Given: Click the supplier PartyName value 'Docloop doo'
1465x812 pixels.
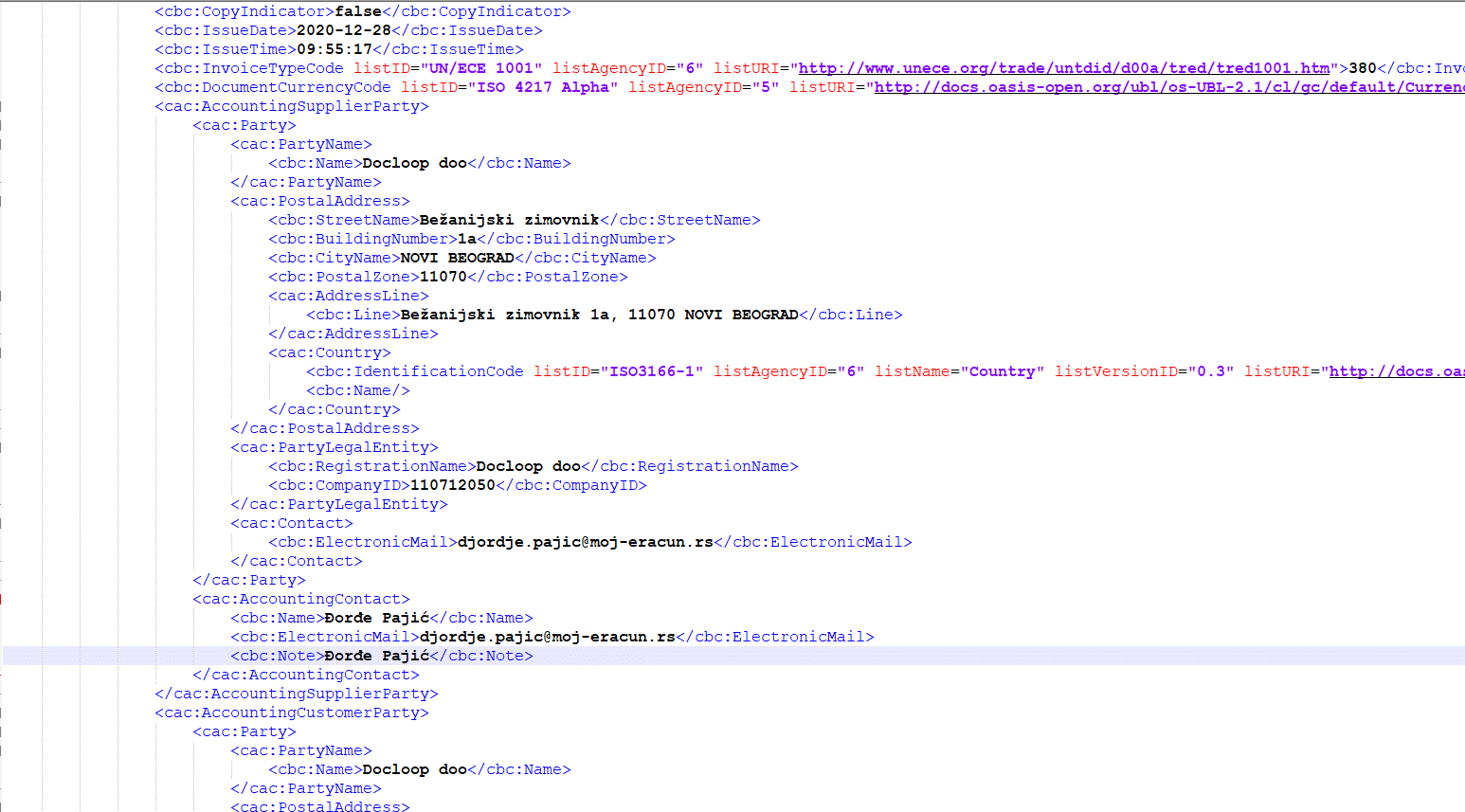Looking at the screenshot, I should [415, 163].
